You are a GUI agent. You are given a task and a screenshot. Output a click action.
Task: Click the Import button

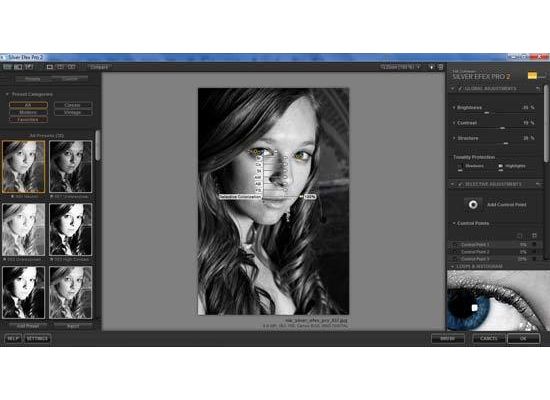[73, 326]
